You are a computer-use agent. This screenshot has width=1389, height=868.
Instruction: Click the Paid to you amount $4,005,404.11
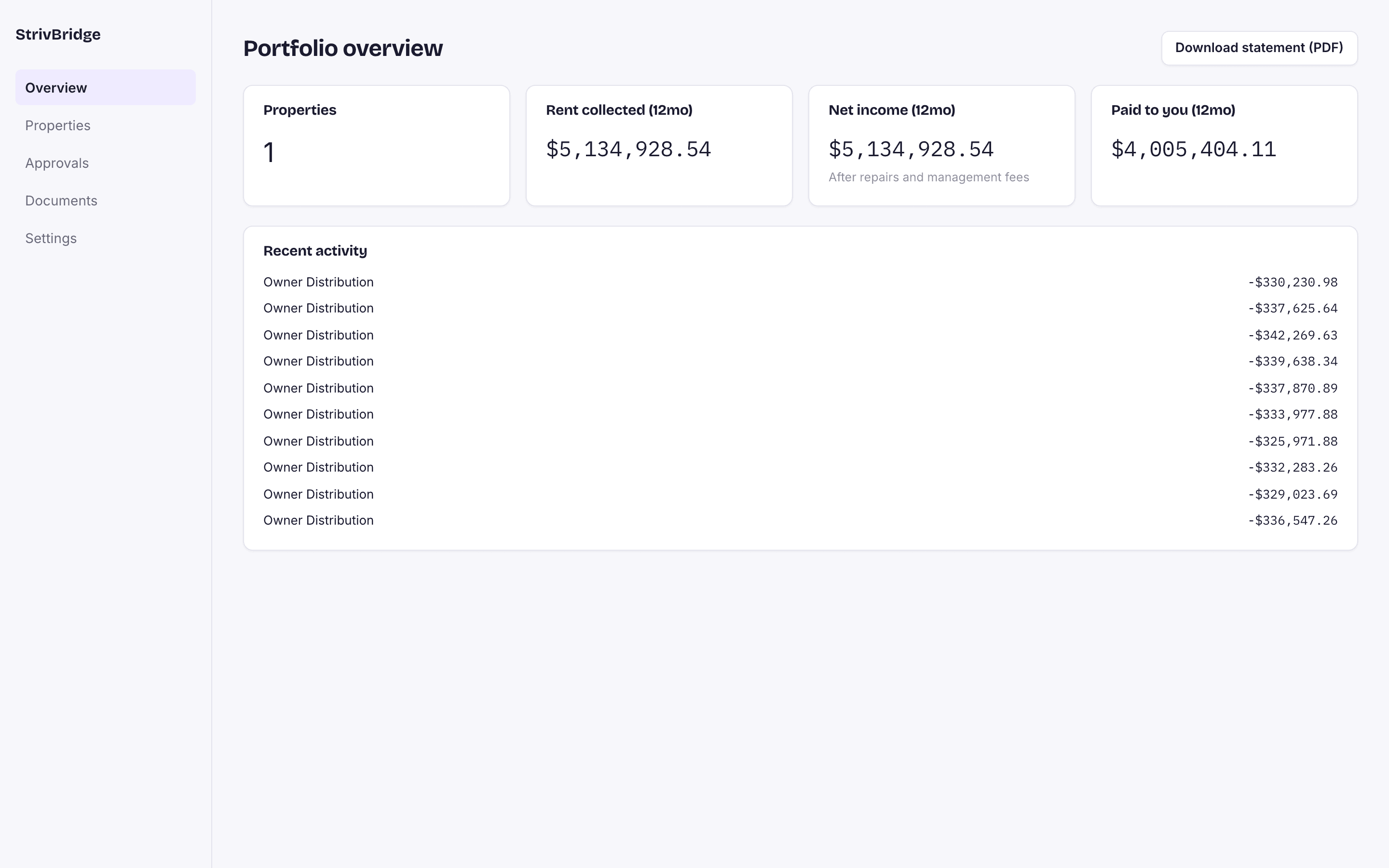[x=1193, y=149]
